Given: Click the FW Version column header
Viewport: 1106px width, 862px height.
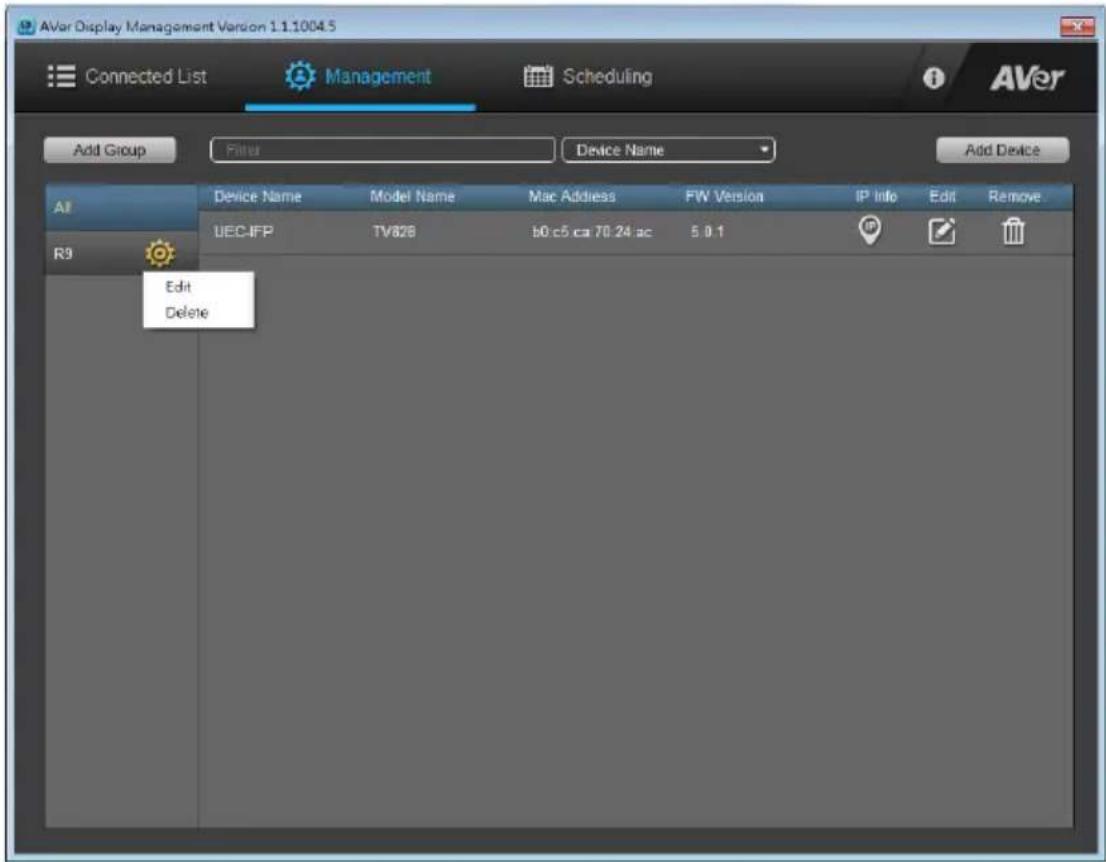Looking at the screenshot, I should tap(724, 197).
